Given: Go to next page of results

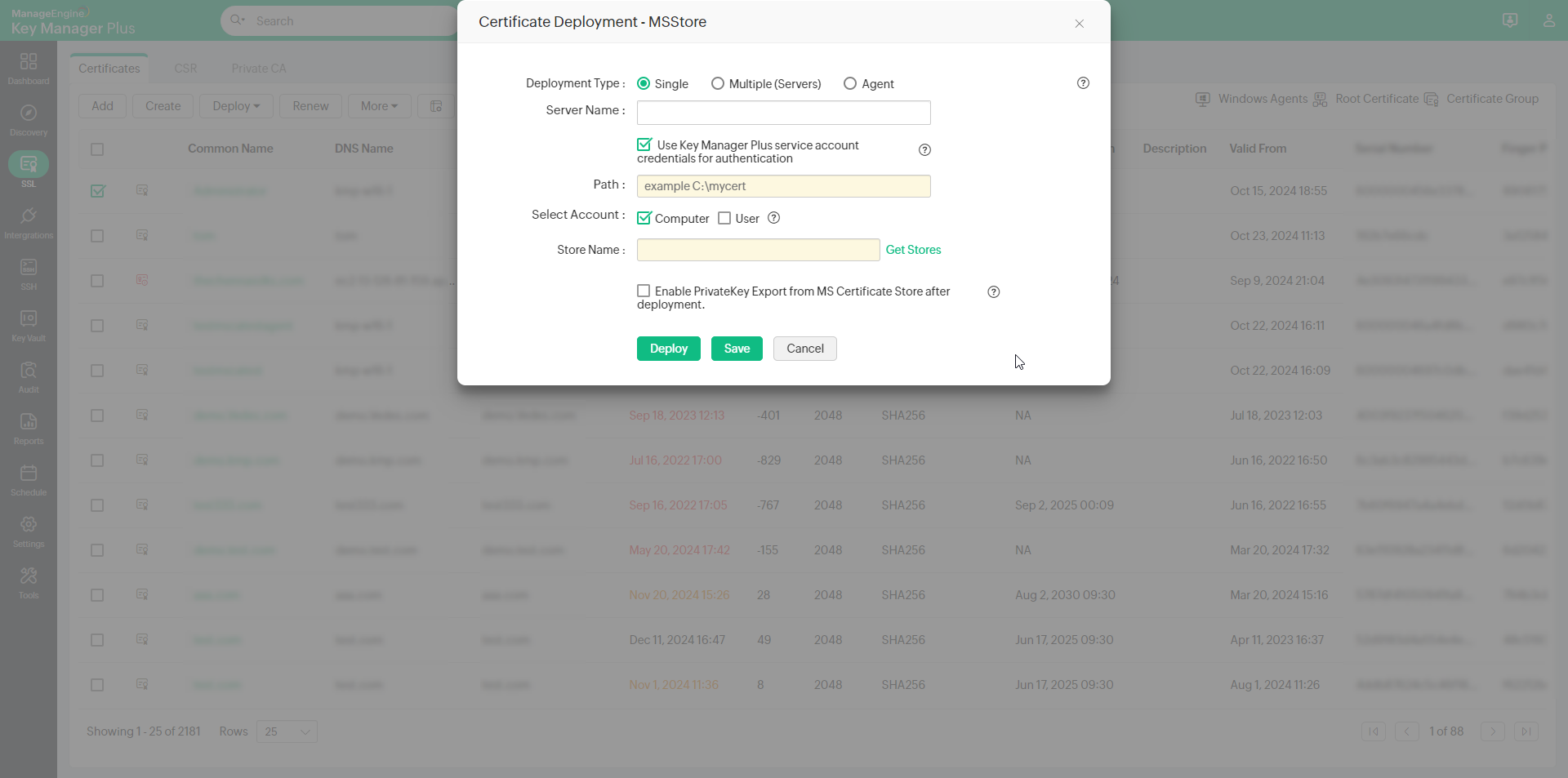Looking at the screenshot, I should click(1493, 731).
